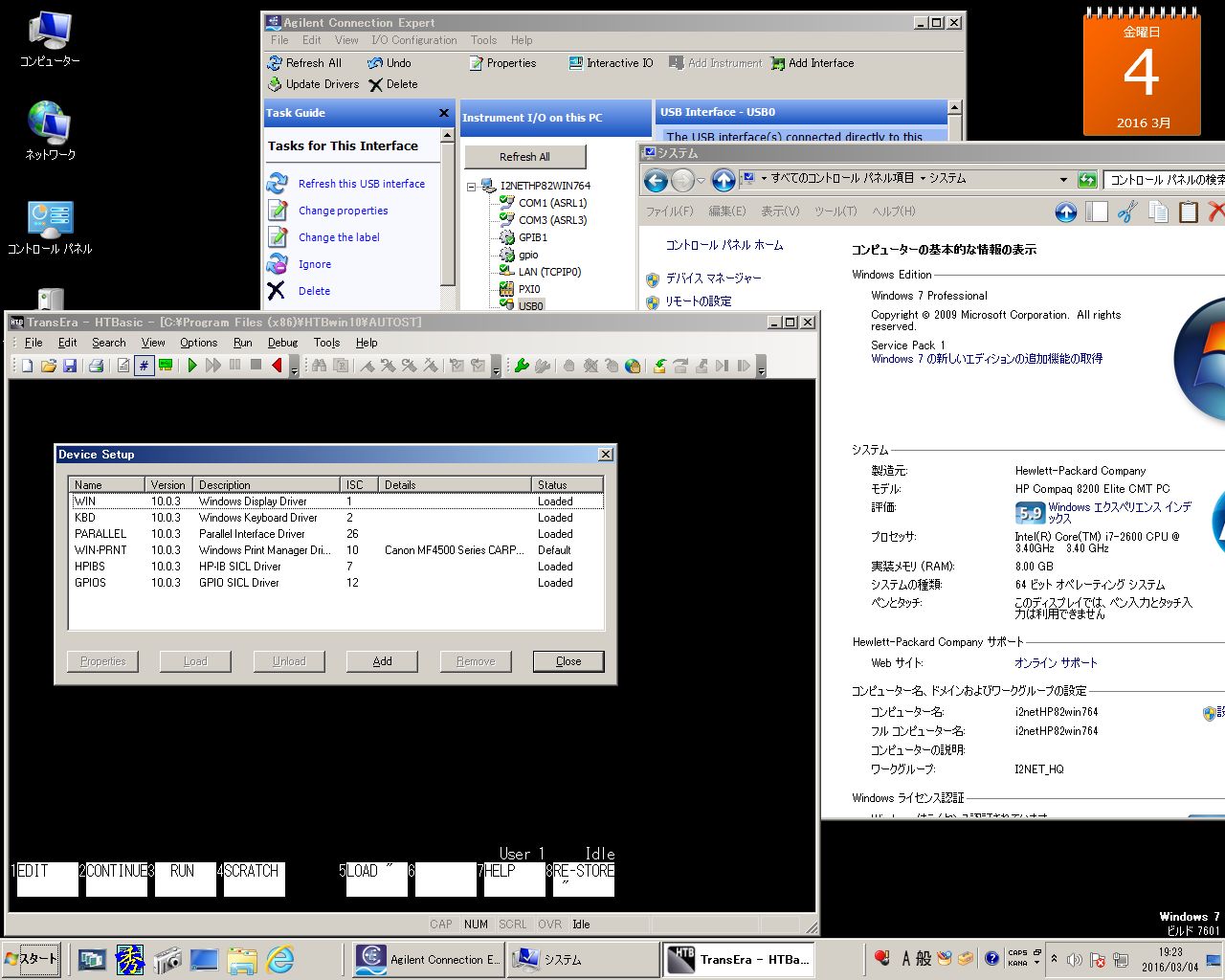Screen dimensions: 1225x980
Task: Click the green wrench icon in HTBasic toolbar
Action: pos(522,366)
